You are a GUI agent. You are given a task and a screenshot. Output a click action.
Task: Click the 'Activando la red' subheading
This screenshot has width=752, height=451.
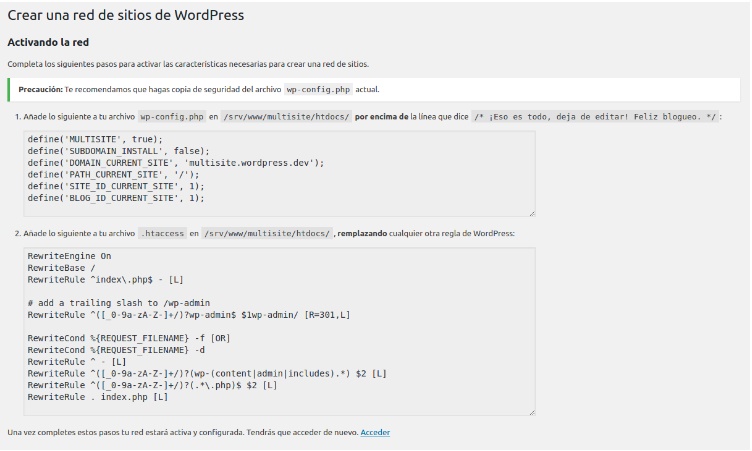pyautogui.click(x=48, y=42)
